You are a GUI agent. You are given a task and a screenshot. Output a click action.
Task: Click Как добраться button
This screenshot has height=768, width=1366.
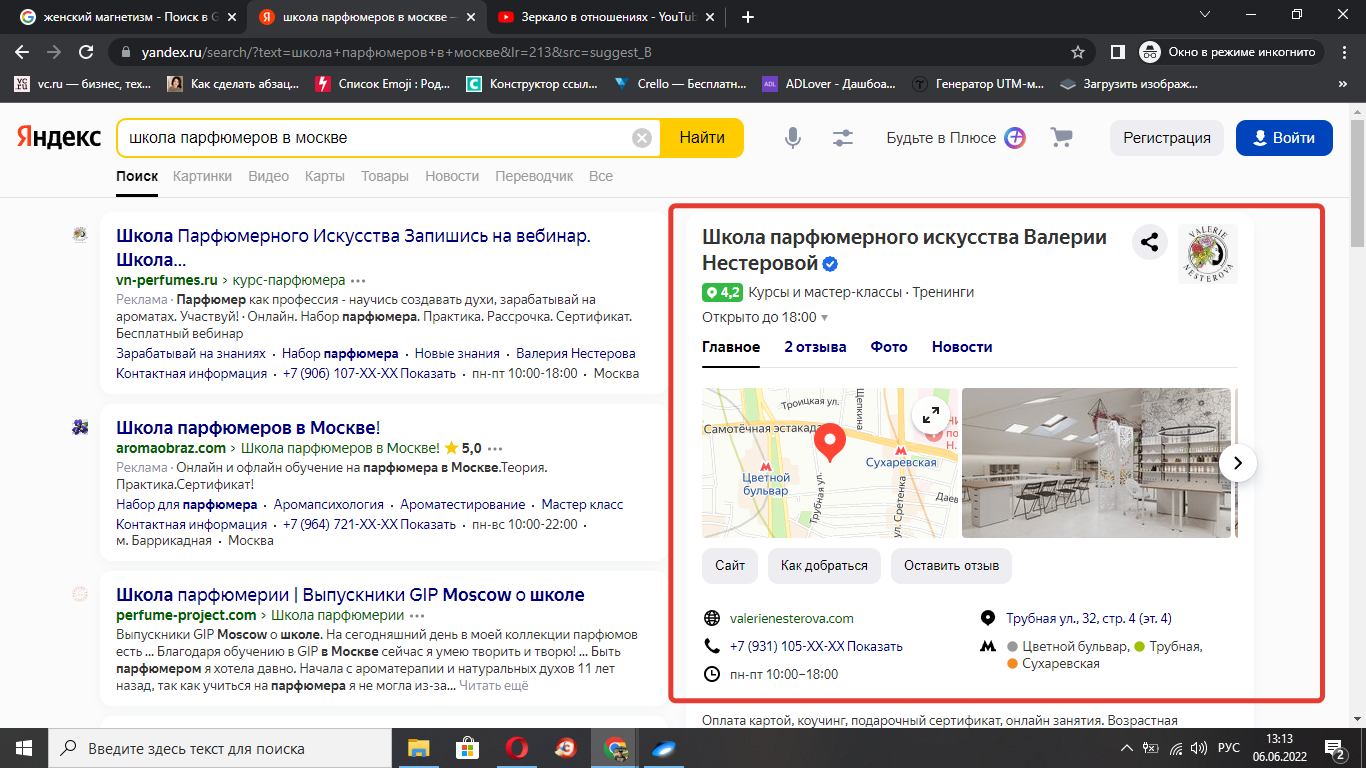point(824,565)
